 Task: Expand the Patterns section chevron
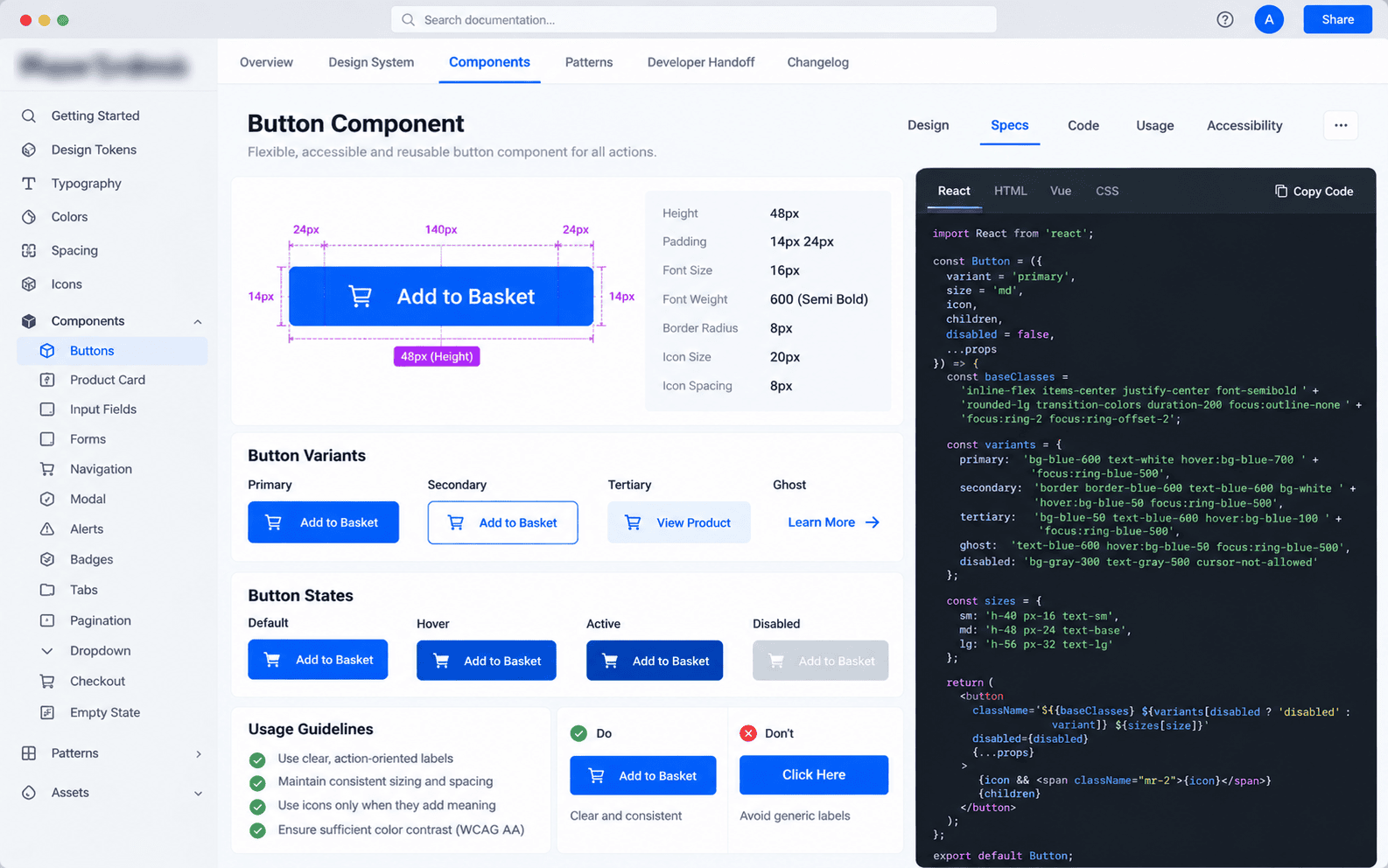199,753
